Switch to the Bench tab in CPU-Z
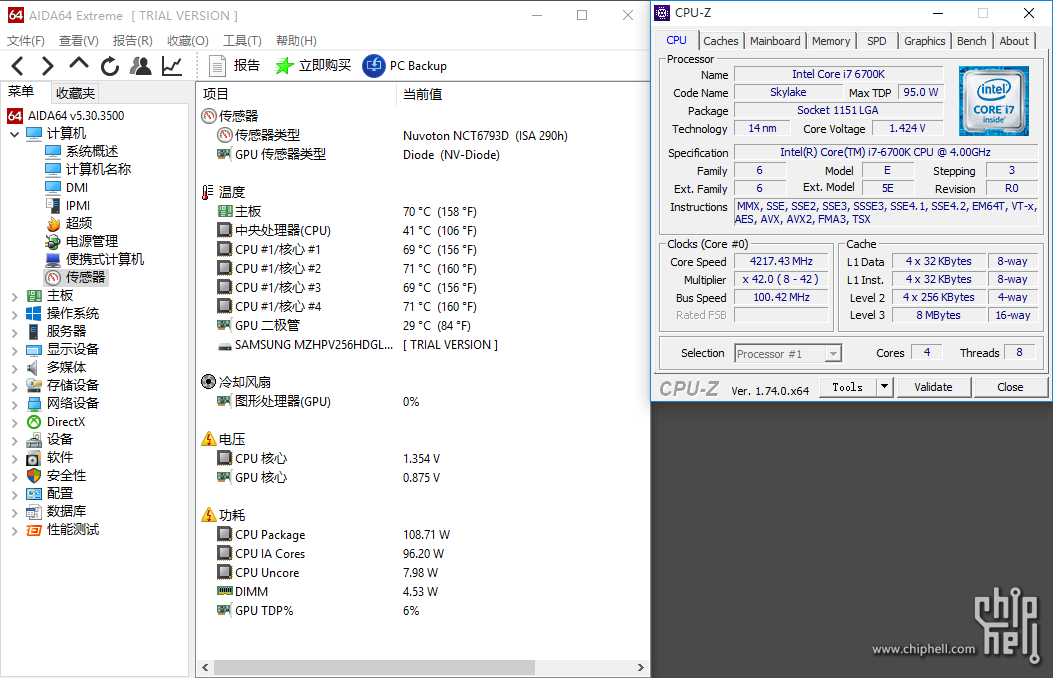This screenshot has width=1053, height=678. click(972, 41)
